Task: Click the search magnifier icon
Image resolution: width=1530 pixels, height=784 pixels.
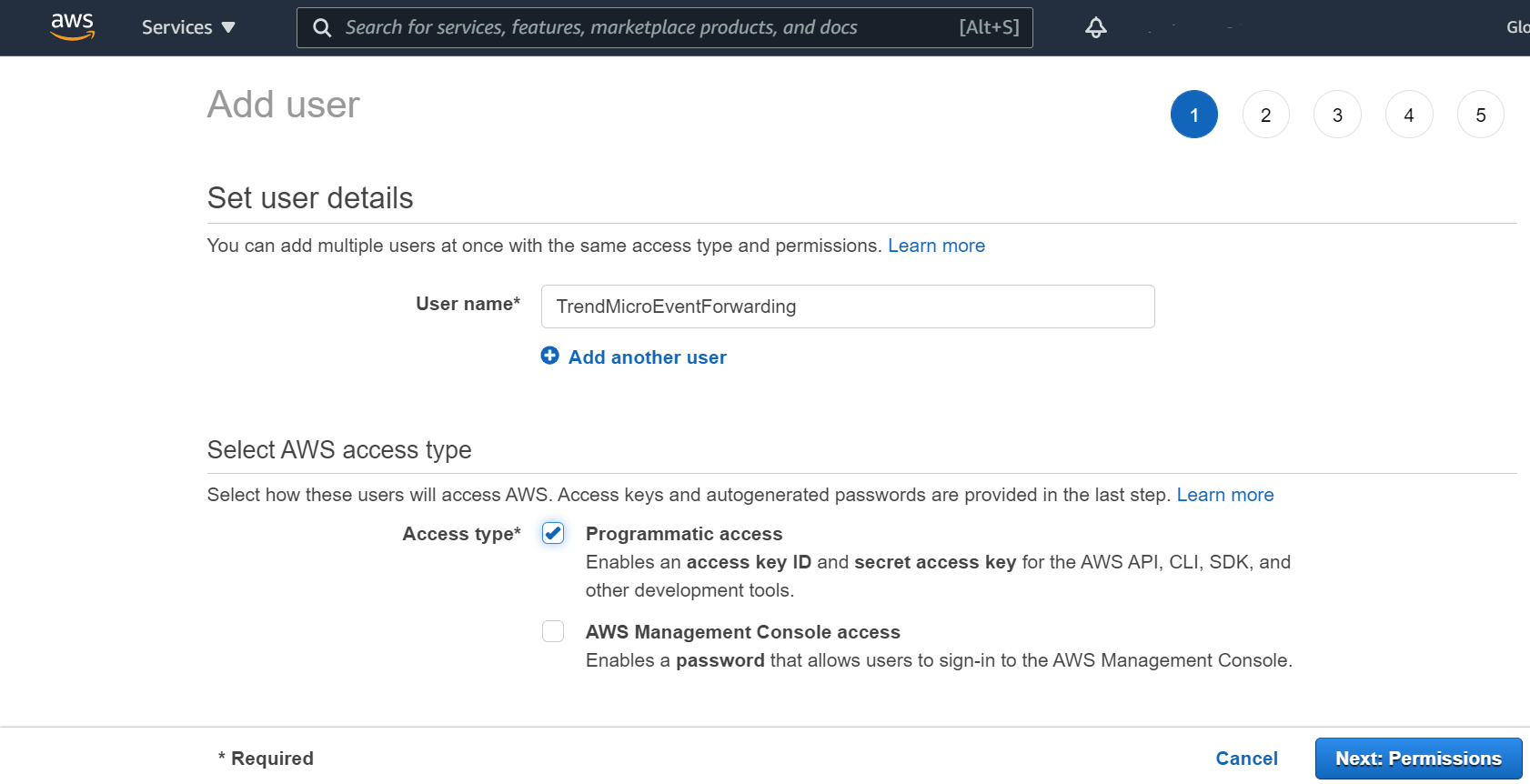Action: (322, 28)
